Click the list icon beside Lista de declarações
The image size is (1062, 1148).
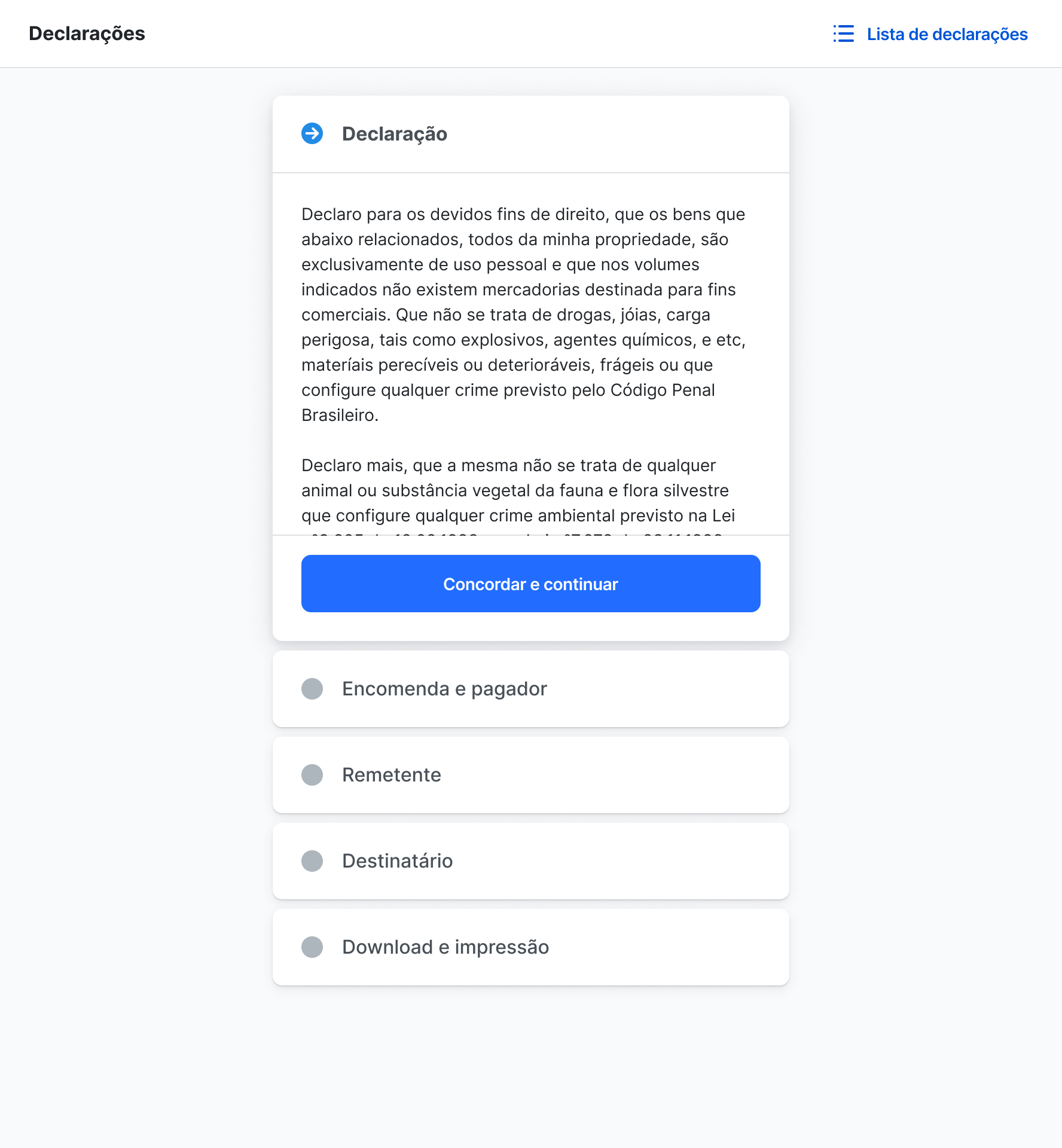(843, 34)
